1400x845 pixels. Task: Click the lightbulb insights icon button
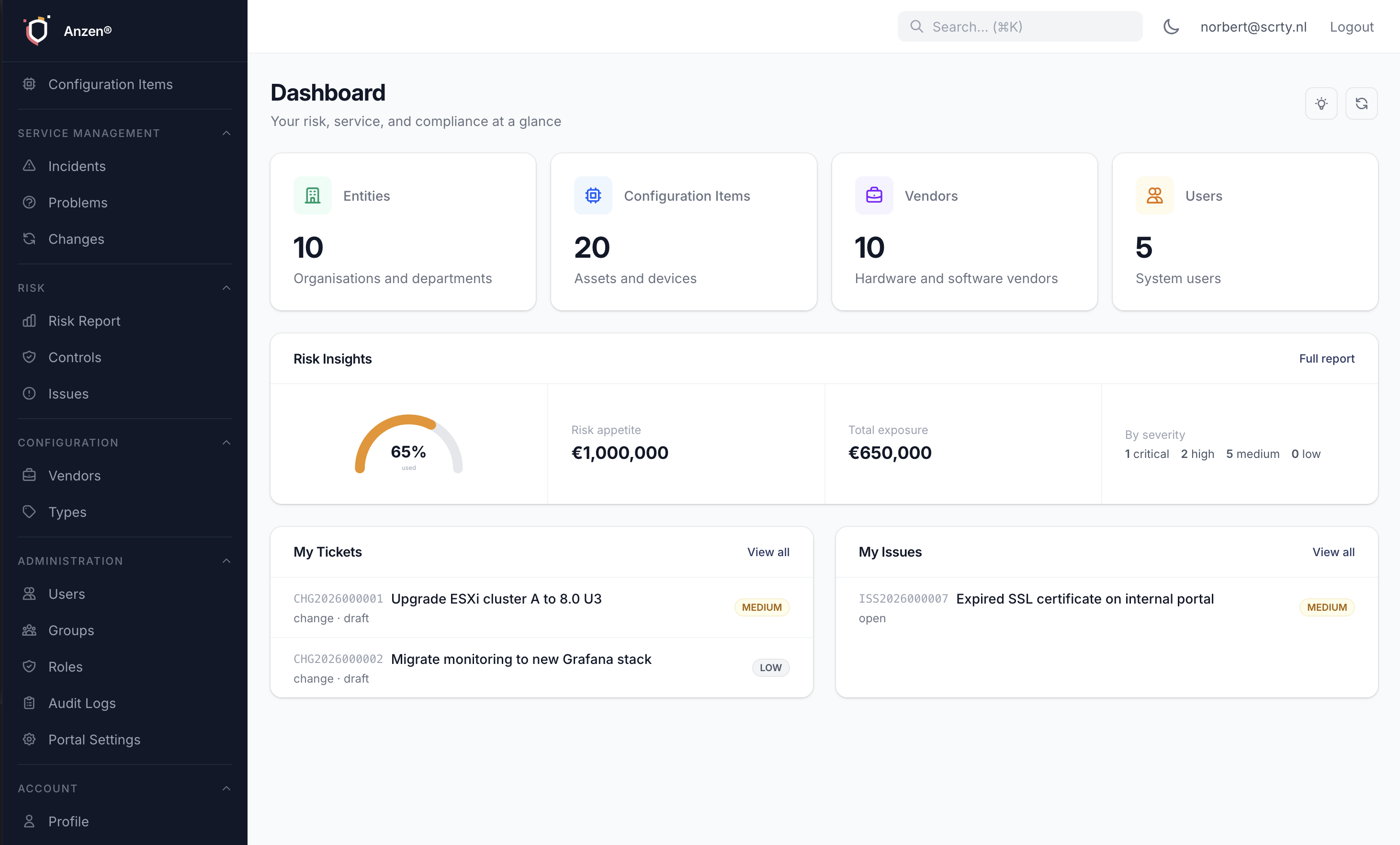tap(1321, 103)
